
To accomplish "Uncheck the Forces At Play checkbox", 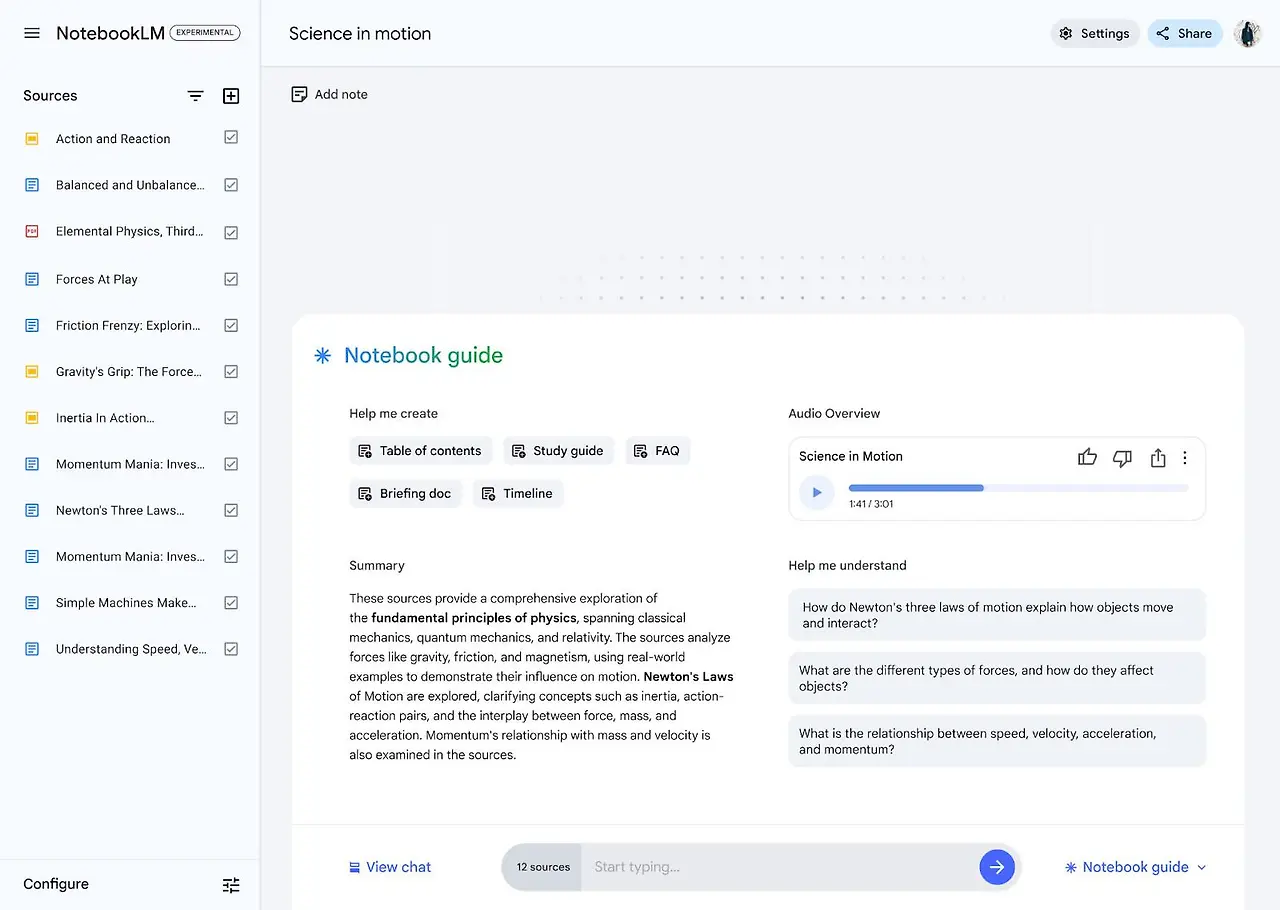I will pyautogui.click(x=231, y=279).
